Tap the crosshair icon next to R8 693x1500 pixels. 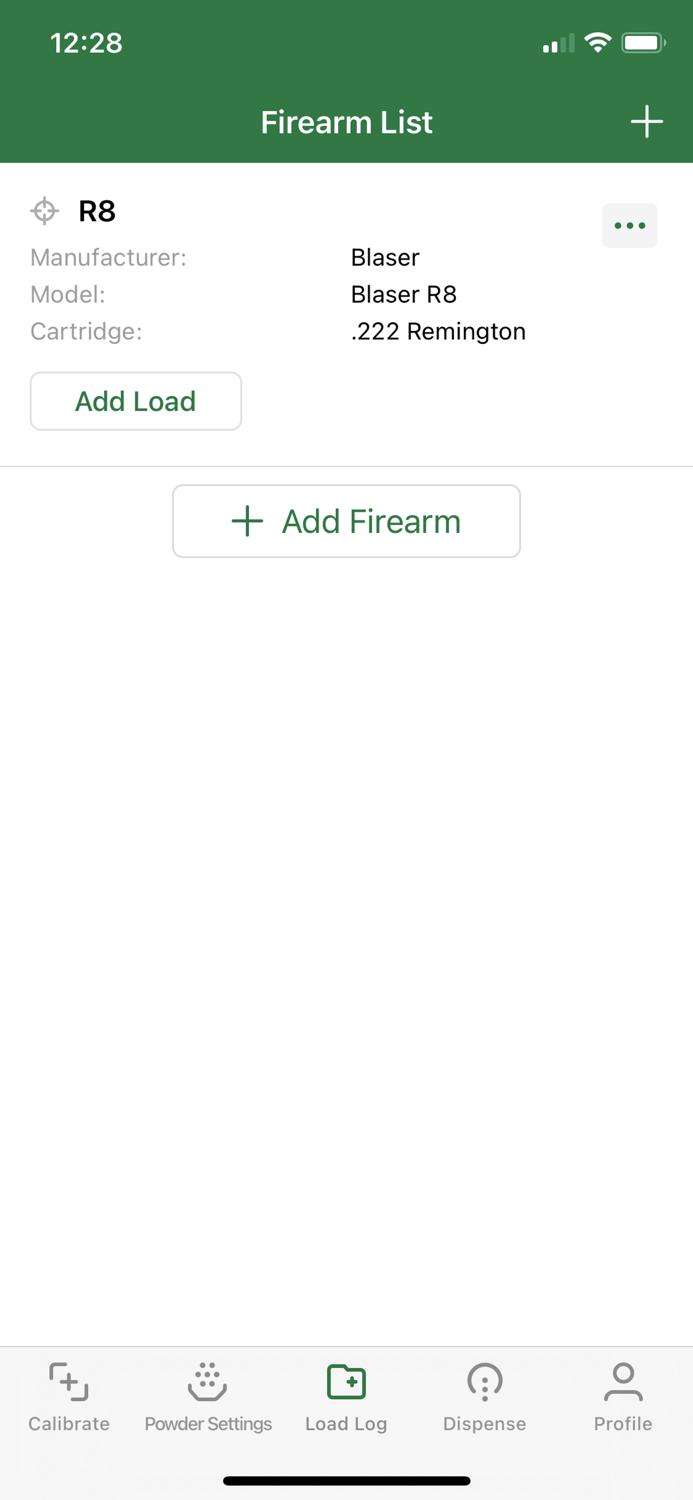click(x=45, y=211)
